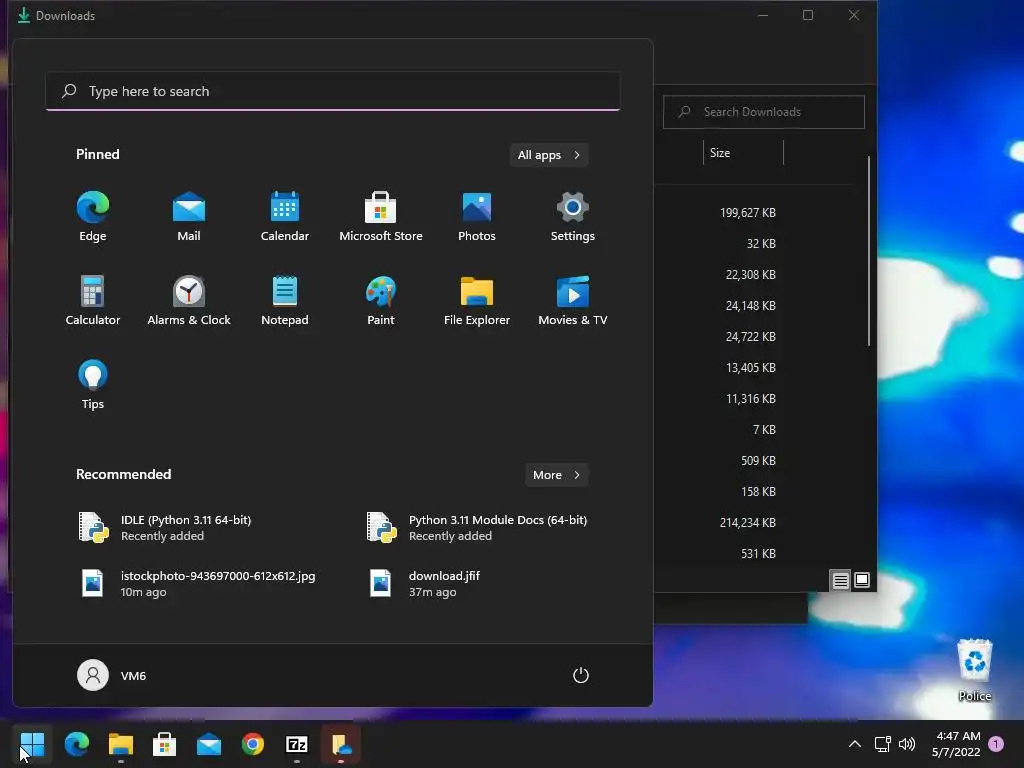The width and height of the screenshot is (1024, 768).
Task: Open Microsoft Store from the taskbar
Action: click(x=165, y=744)
